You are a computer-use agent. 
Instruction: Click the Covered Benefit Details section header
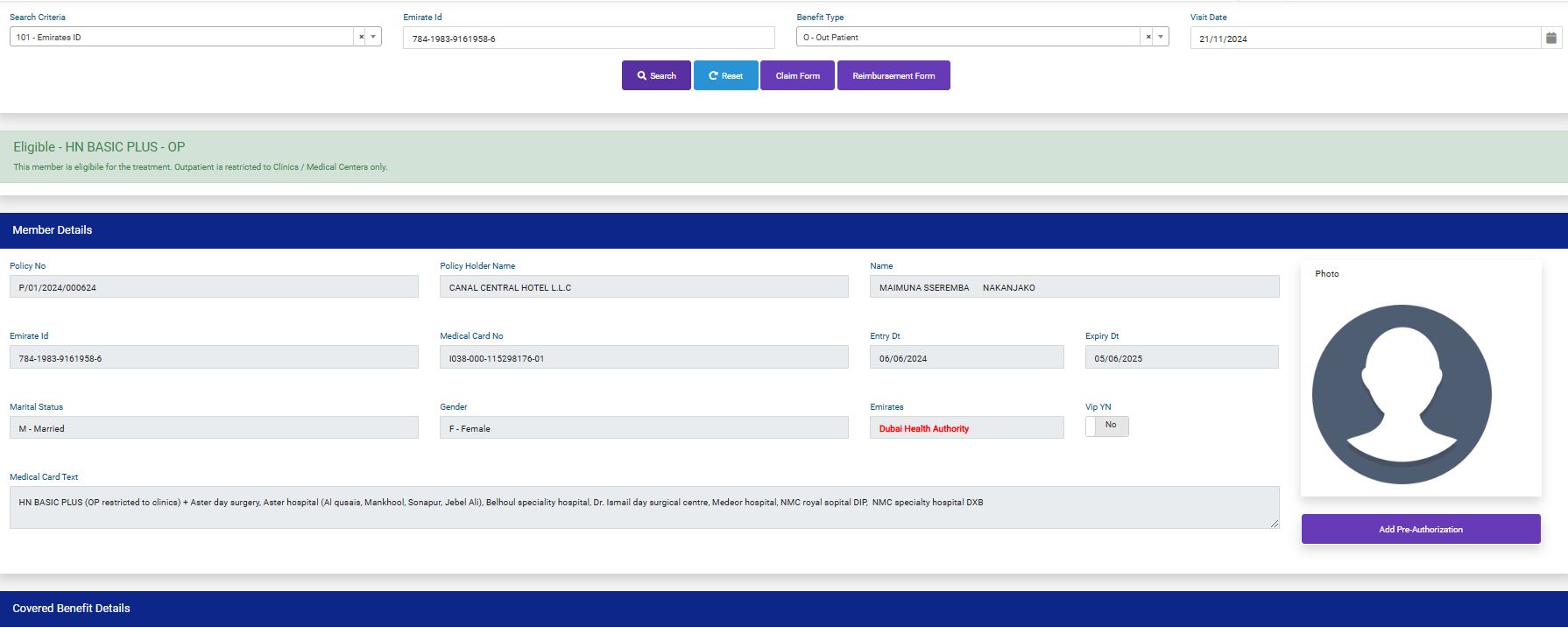pos(71,609)
